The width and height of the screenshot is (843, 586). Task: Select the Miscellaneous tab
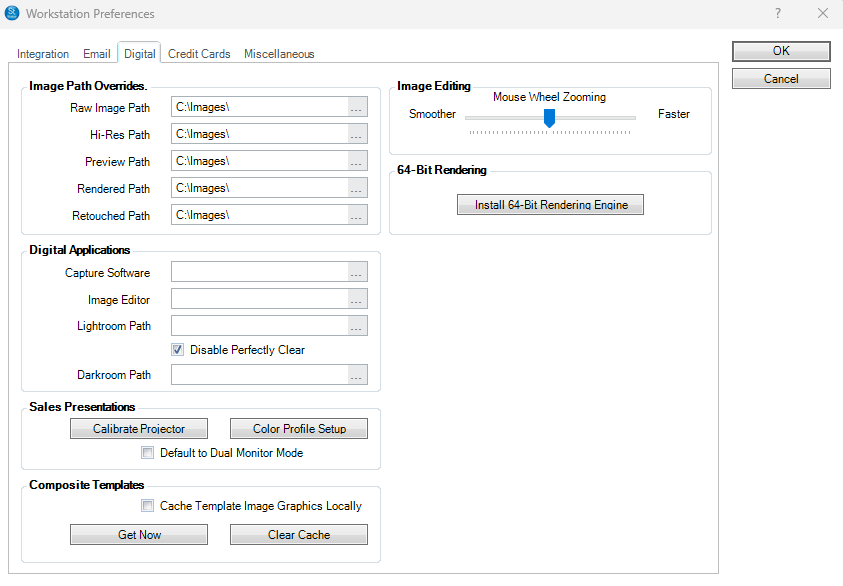tap(279, 54)
